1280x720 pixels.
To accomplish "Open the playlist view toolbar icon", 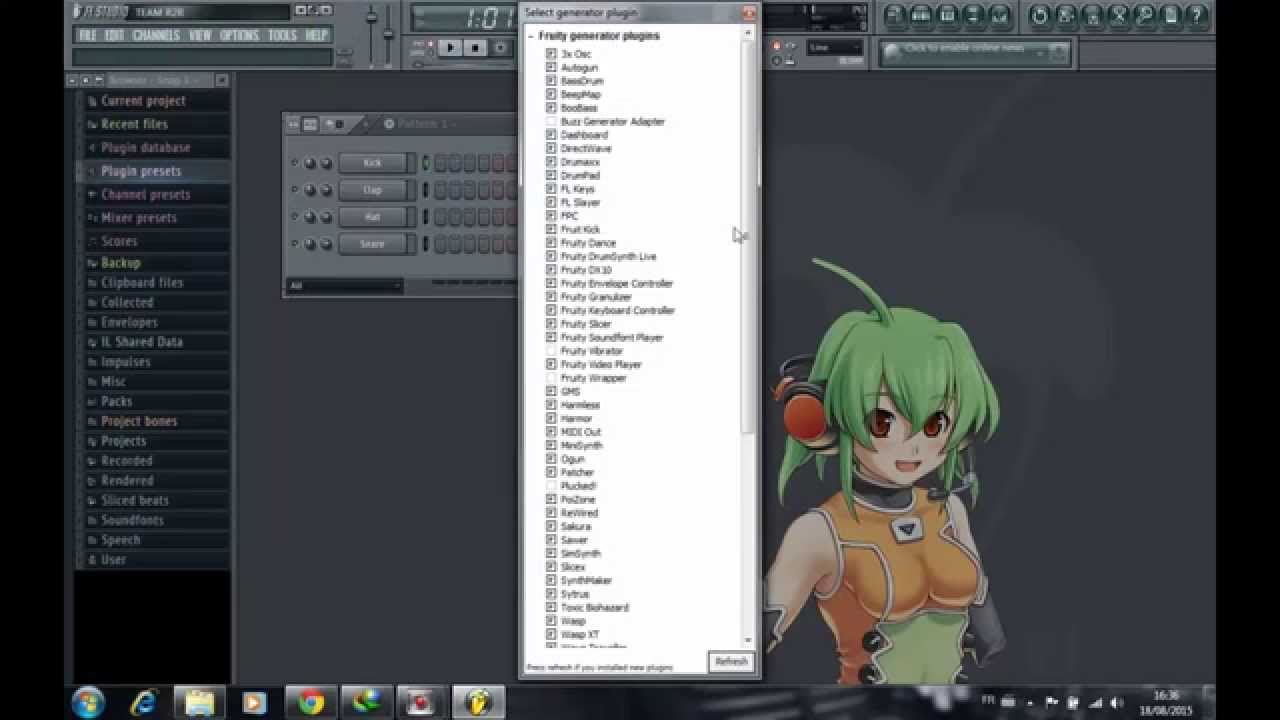I will pyautogui.click(x=895, y=16).
